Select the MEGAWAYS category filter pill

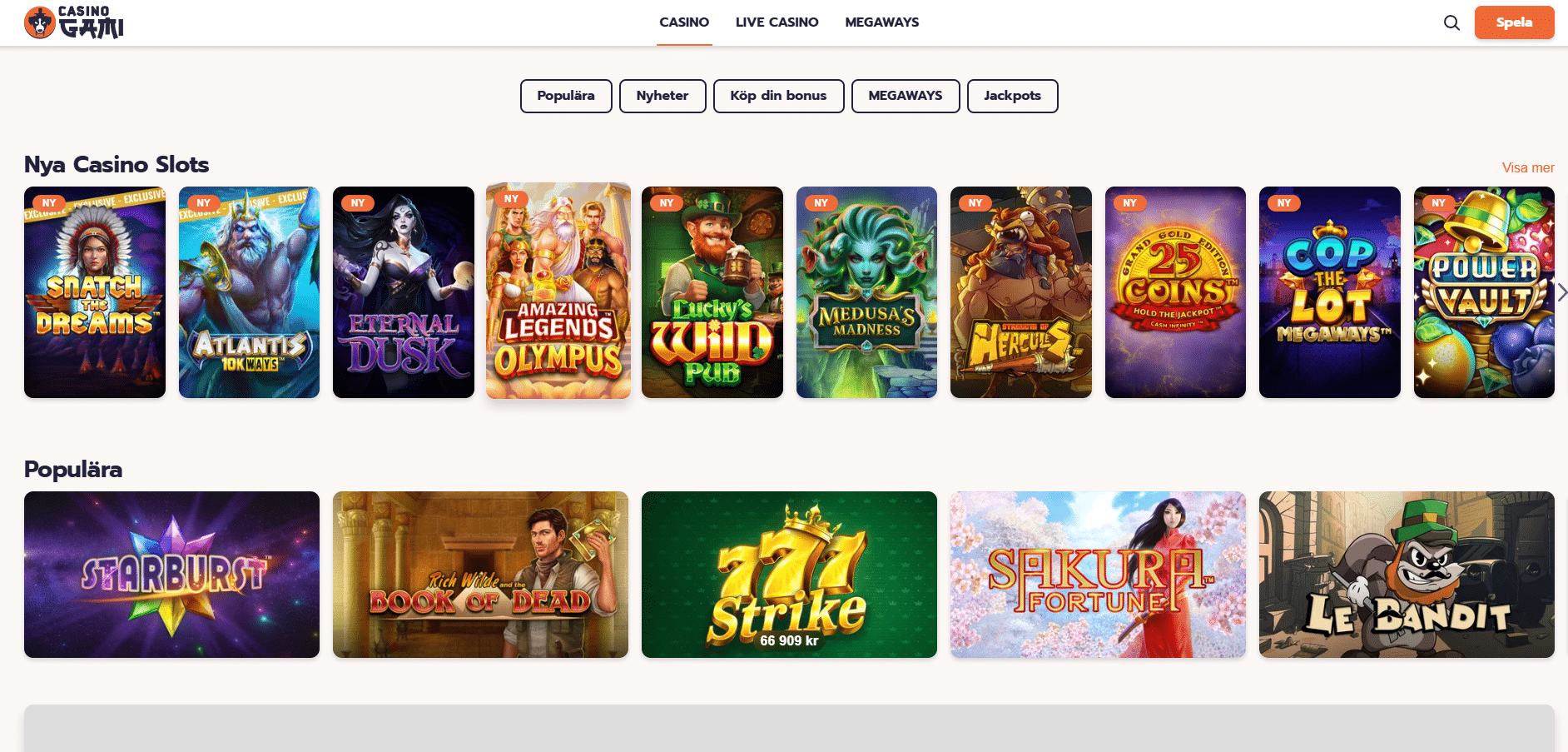(906, 96)
